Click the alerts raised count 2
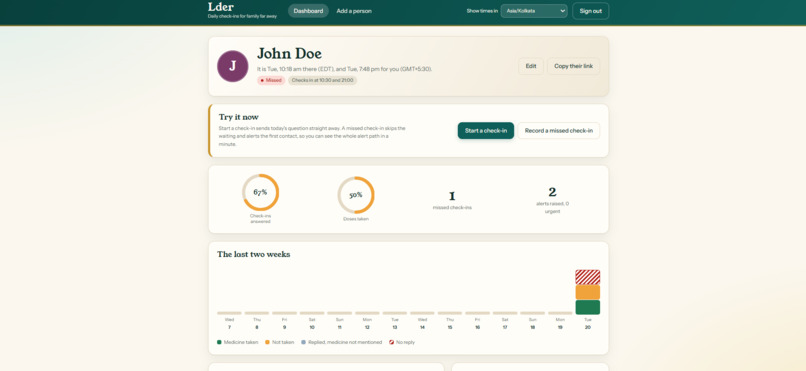Viewport: 806px width, 371px height. (x=553, y=192)
